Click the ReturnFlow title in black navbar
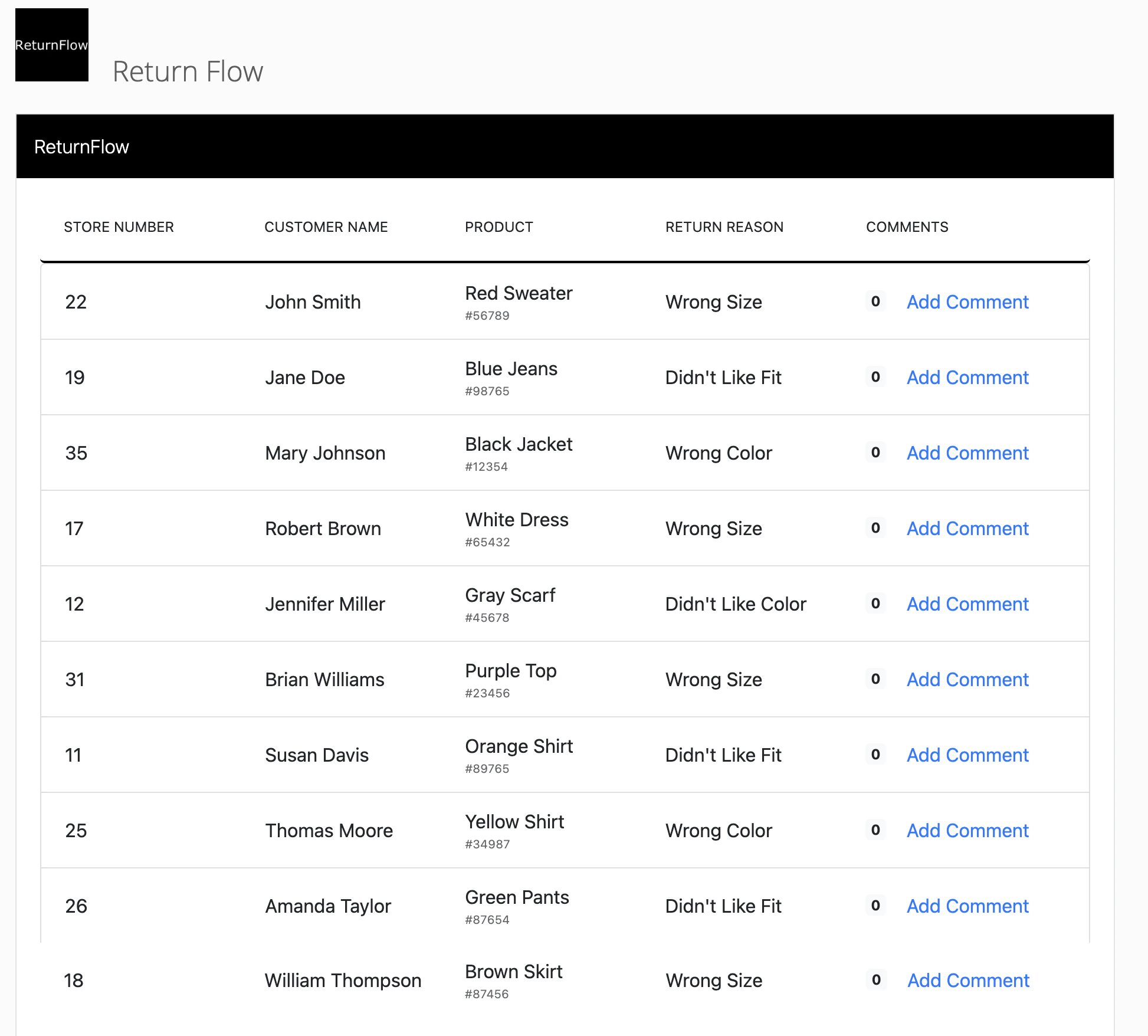This screenshot has width=1148, height=1036. coord(81,147)
